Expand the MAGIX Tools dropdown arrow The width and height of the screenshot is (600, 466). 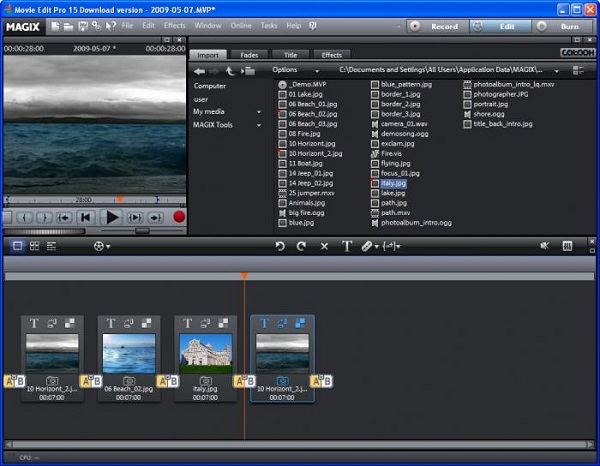pyautogui.click(x=259, y=125)
